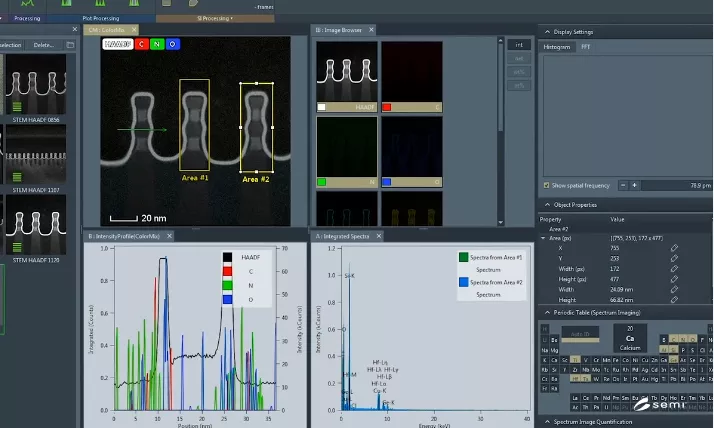Switch to the Histogram tab

coord(556,47)
